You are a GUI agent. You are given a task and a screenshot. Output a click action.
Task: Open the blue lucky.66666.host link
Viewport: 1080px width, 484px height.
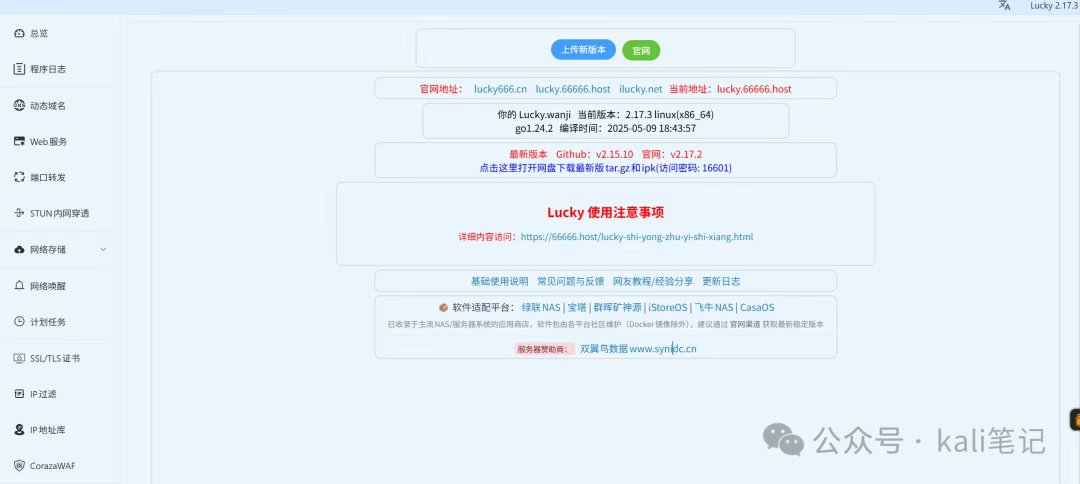click(573, 89)
